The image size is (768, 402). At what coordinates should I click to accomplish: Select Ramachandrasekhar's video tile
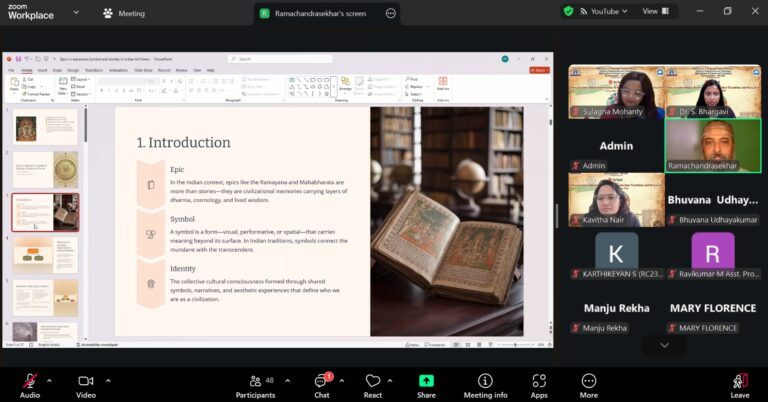pyautogui.click(x=712, y=146)
